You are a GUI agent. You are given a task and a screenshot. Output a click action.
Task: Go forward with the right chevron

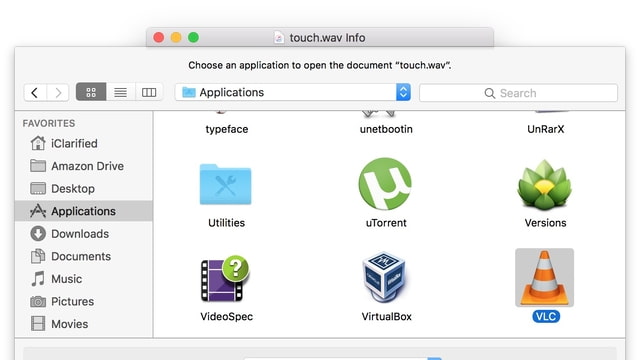pyautogui.click(x=58, y=93)
